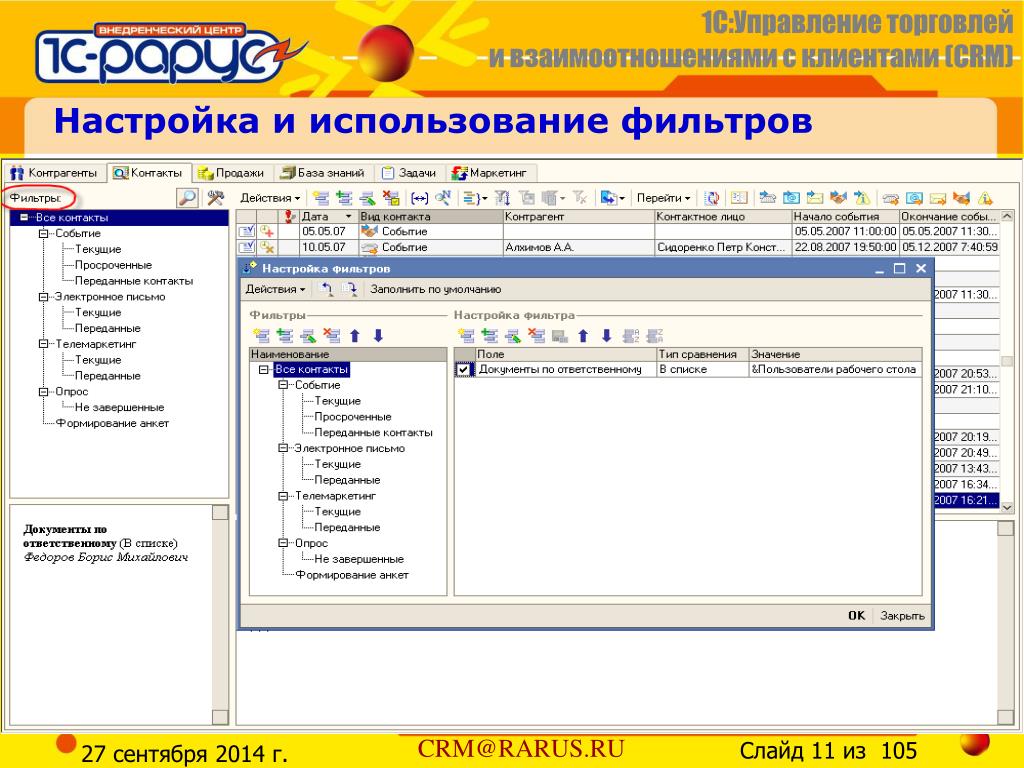Click the refresh icon right of Перейти
Viewport: 1024px width, 768px height.
coord(712,198)
